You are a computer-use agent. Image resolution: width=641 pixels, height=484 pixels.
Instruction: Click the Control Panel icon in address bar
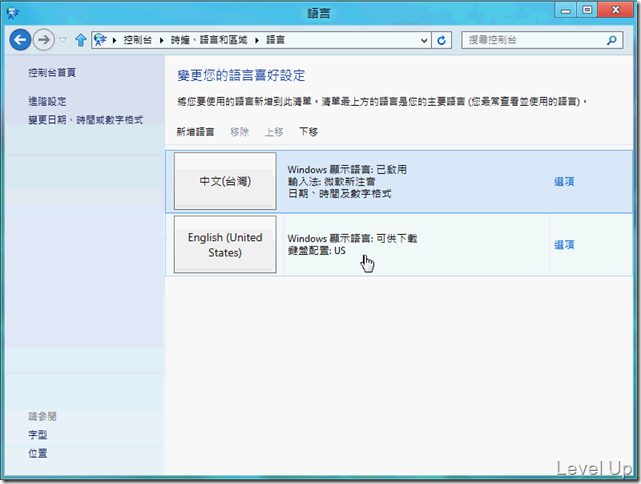tap(100, 40)
